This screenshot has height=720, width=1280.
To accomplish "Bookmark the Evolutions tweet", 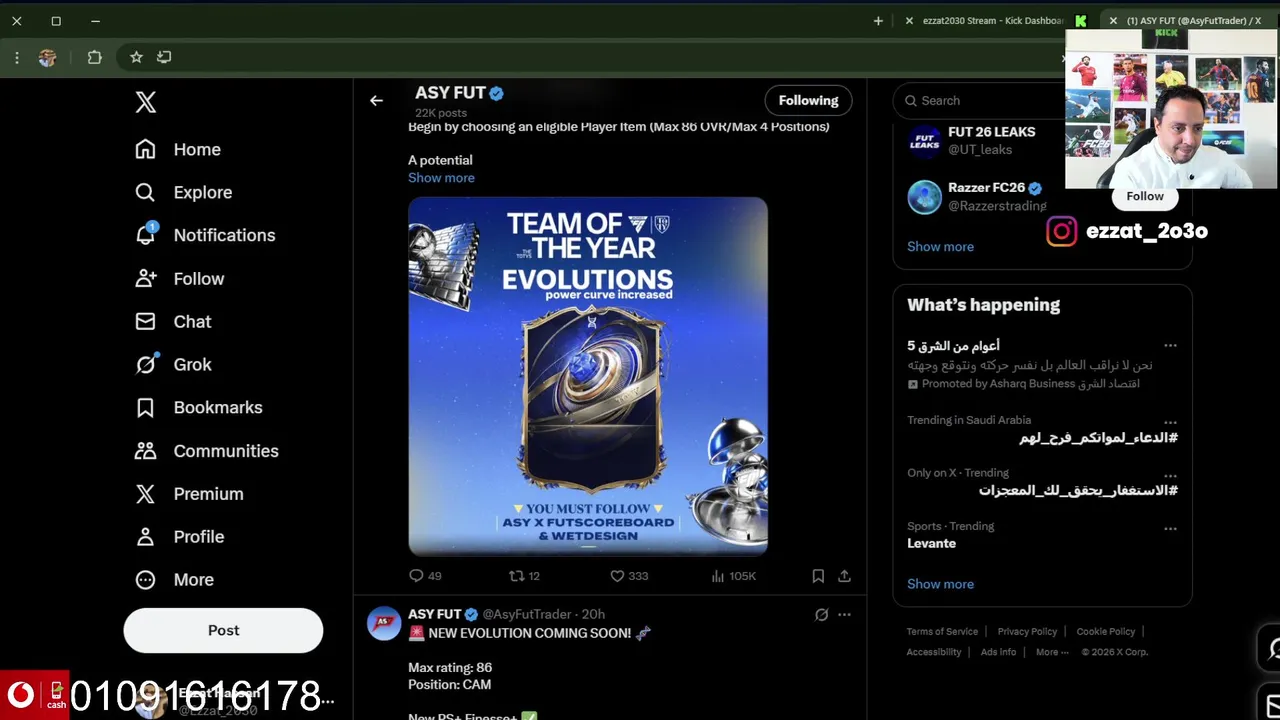I will pyautogui.click(x=818, y=576).
